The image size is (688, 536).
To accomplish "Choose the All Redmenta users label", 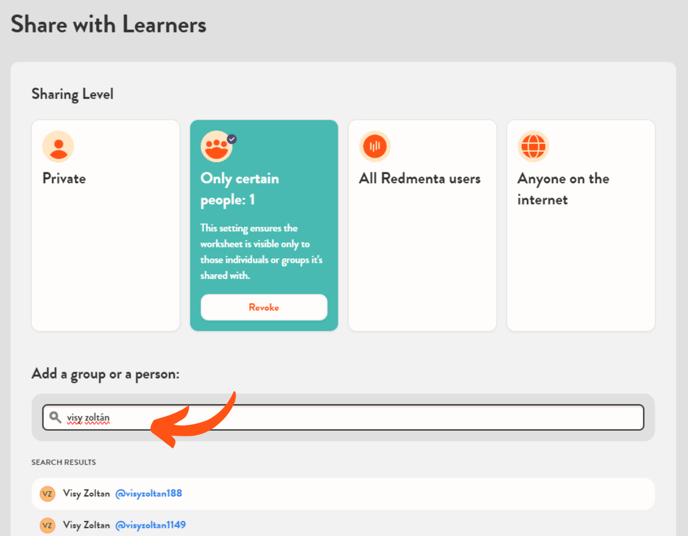I will pos(420,179).
